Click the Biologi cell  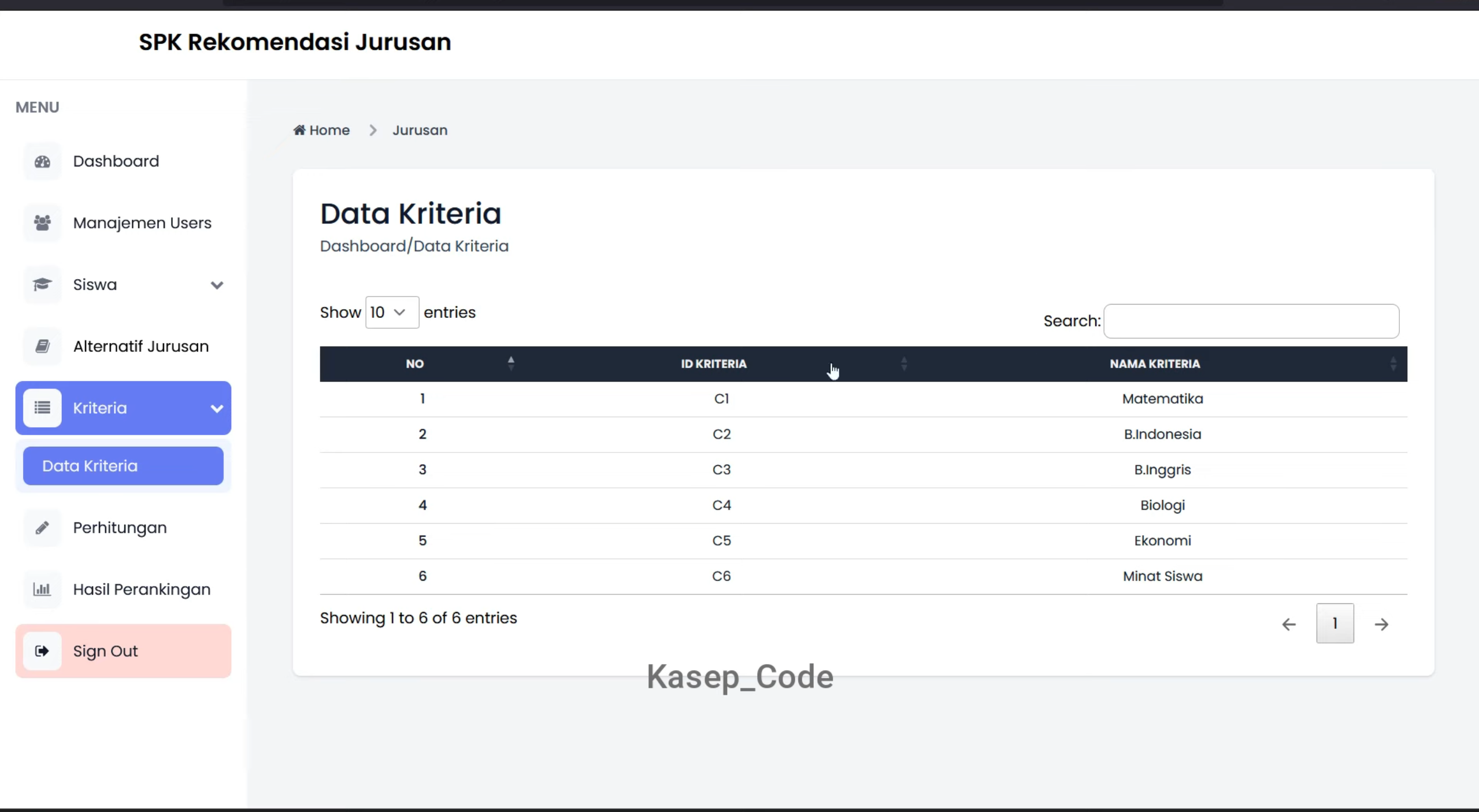tap(1162, 505)
